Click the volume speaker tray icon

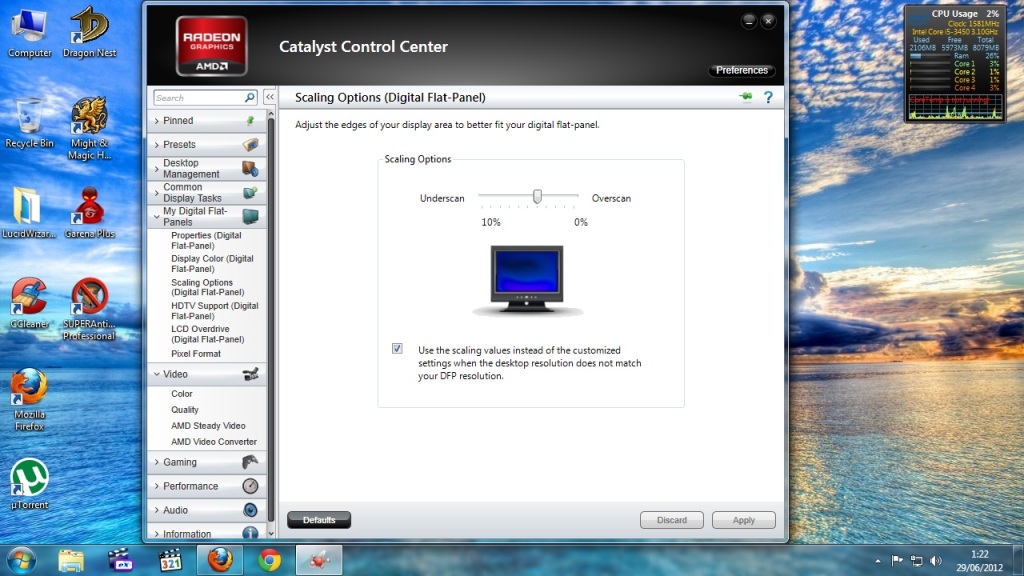click(936, 560)
